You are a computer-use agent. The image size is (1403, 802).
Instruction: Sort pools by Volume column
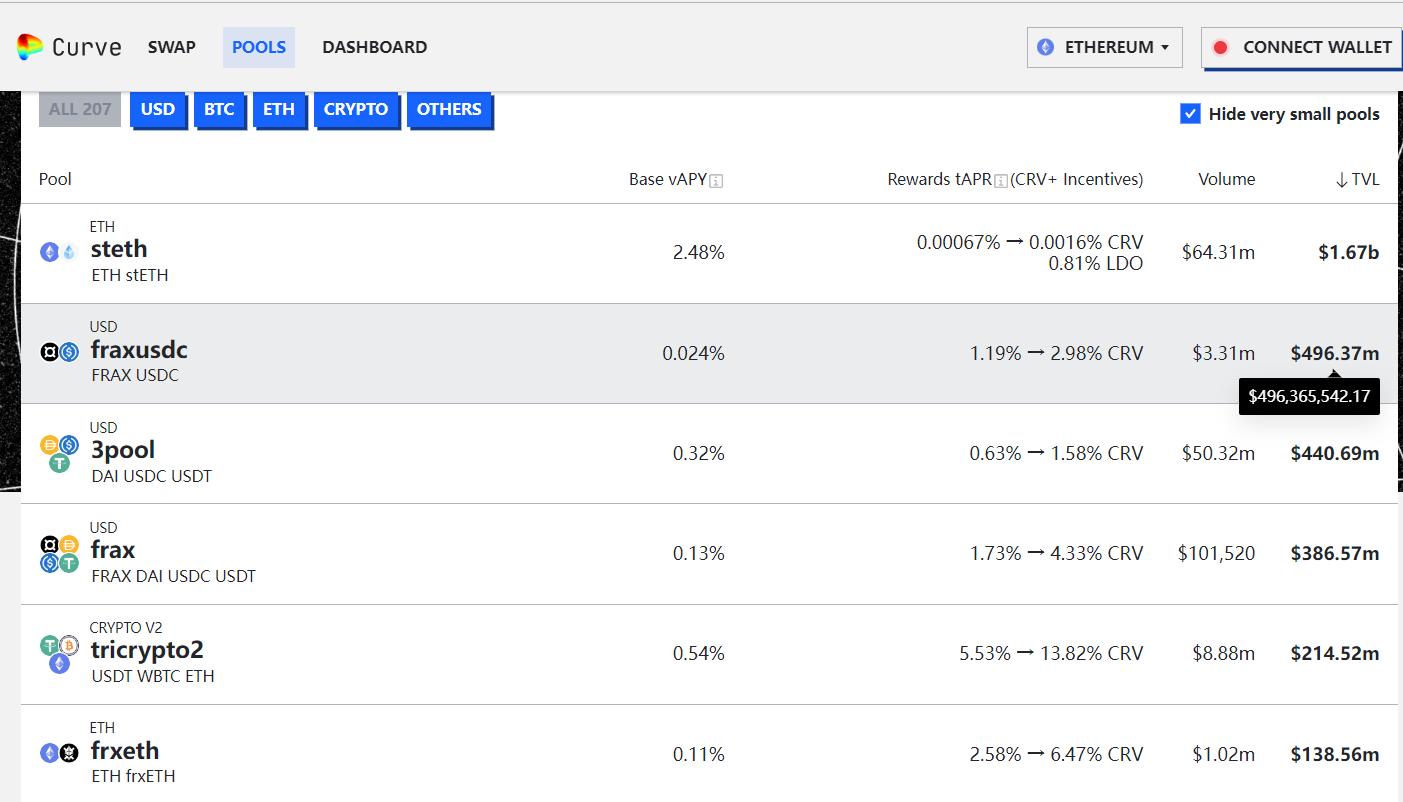click(x=1226, y=180)
